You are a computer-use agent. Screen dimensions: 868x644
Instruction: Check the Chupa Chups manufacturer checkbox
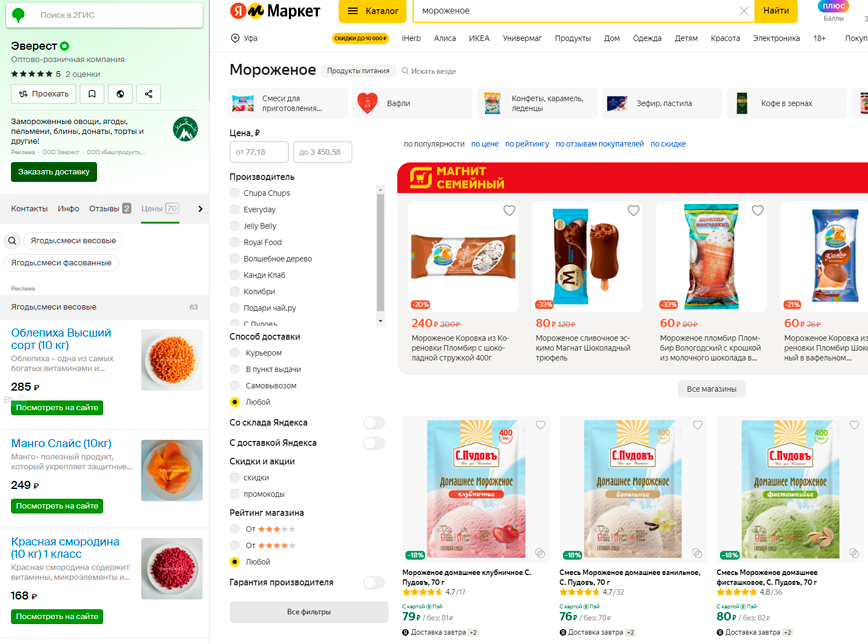pos(234,193)
